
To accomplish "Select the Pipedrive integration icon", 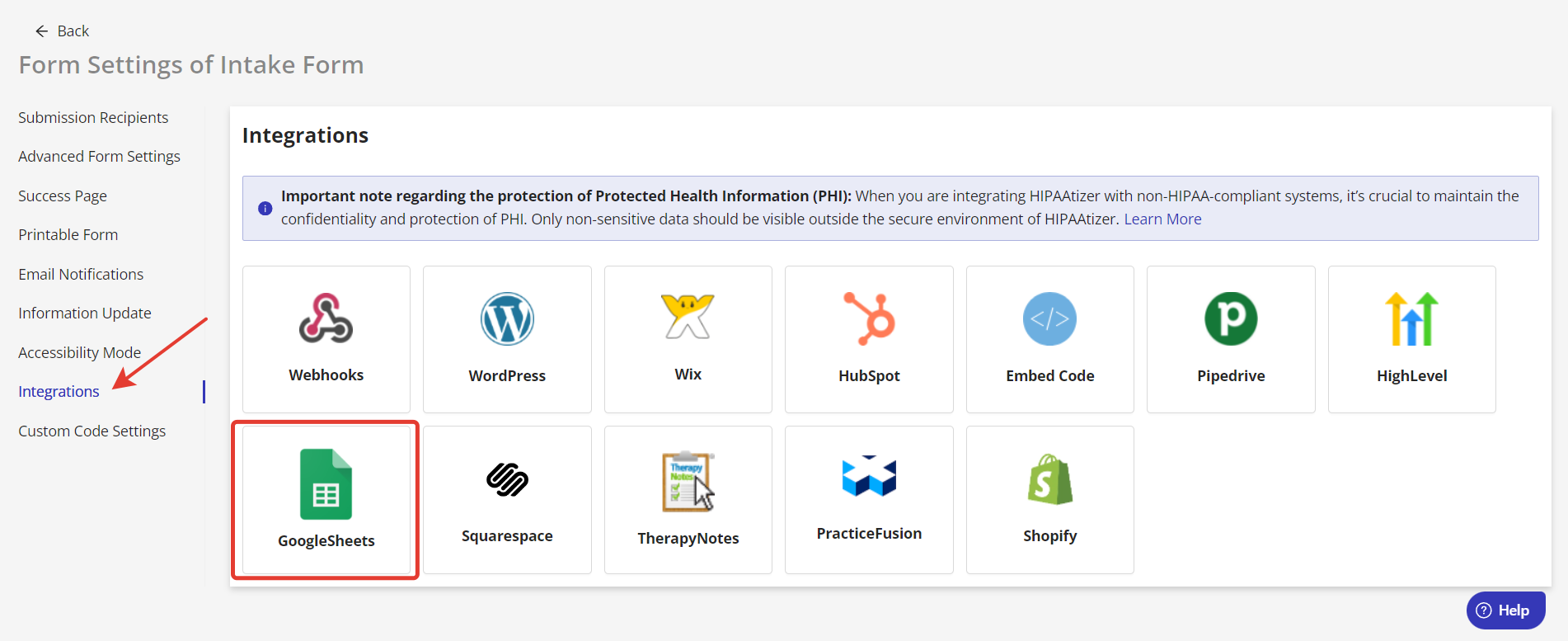I will pyautogui.click(x=1231, y=338).
